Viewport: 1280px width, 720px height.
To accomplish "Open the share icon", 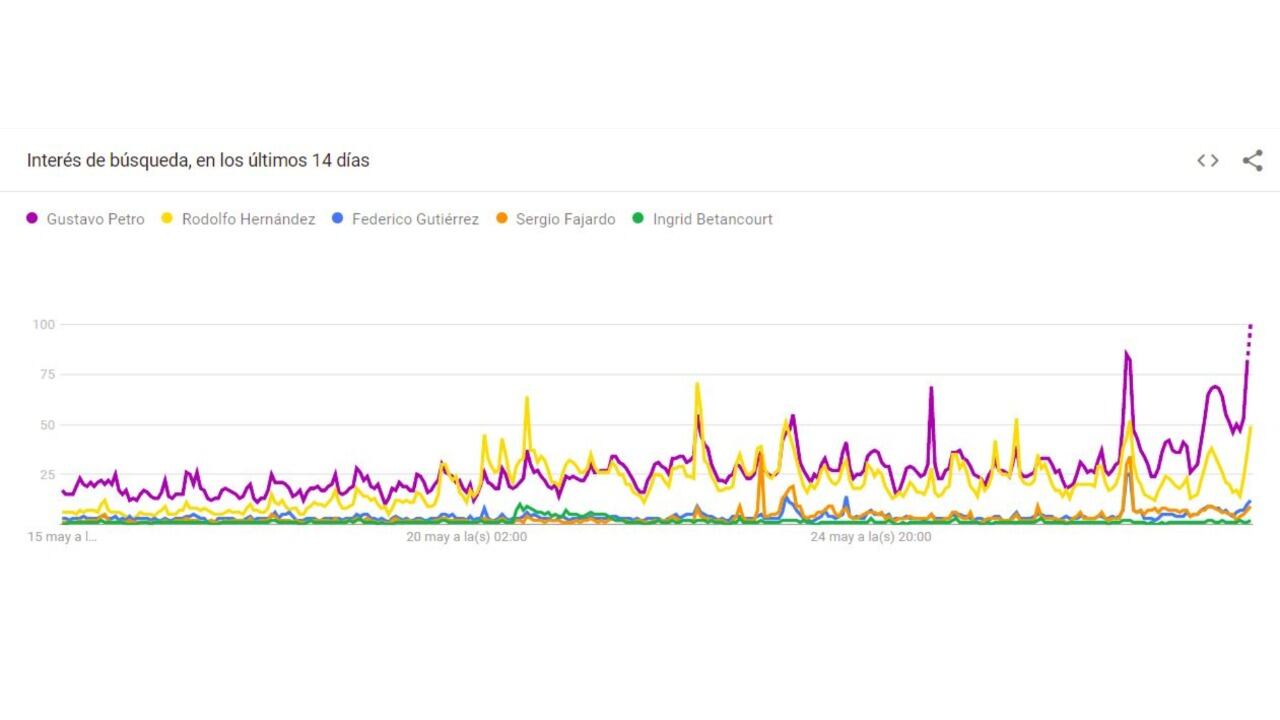I will pyautogui.click(x=1253, y=160).
